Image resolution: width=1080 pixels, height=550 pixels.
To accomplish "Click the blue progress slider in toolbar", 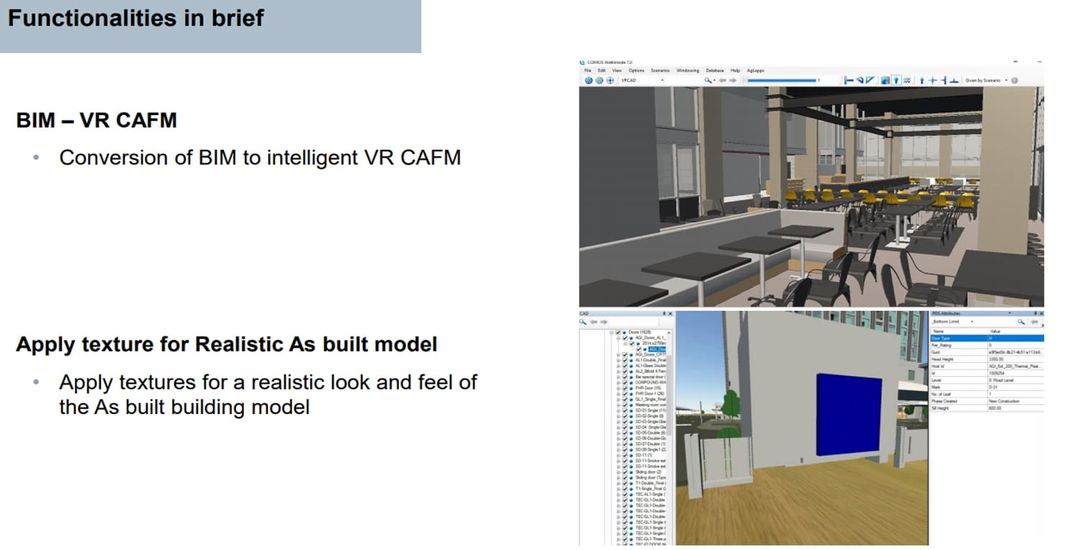I will 782,80.
